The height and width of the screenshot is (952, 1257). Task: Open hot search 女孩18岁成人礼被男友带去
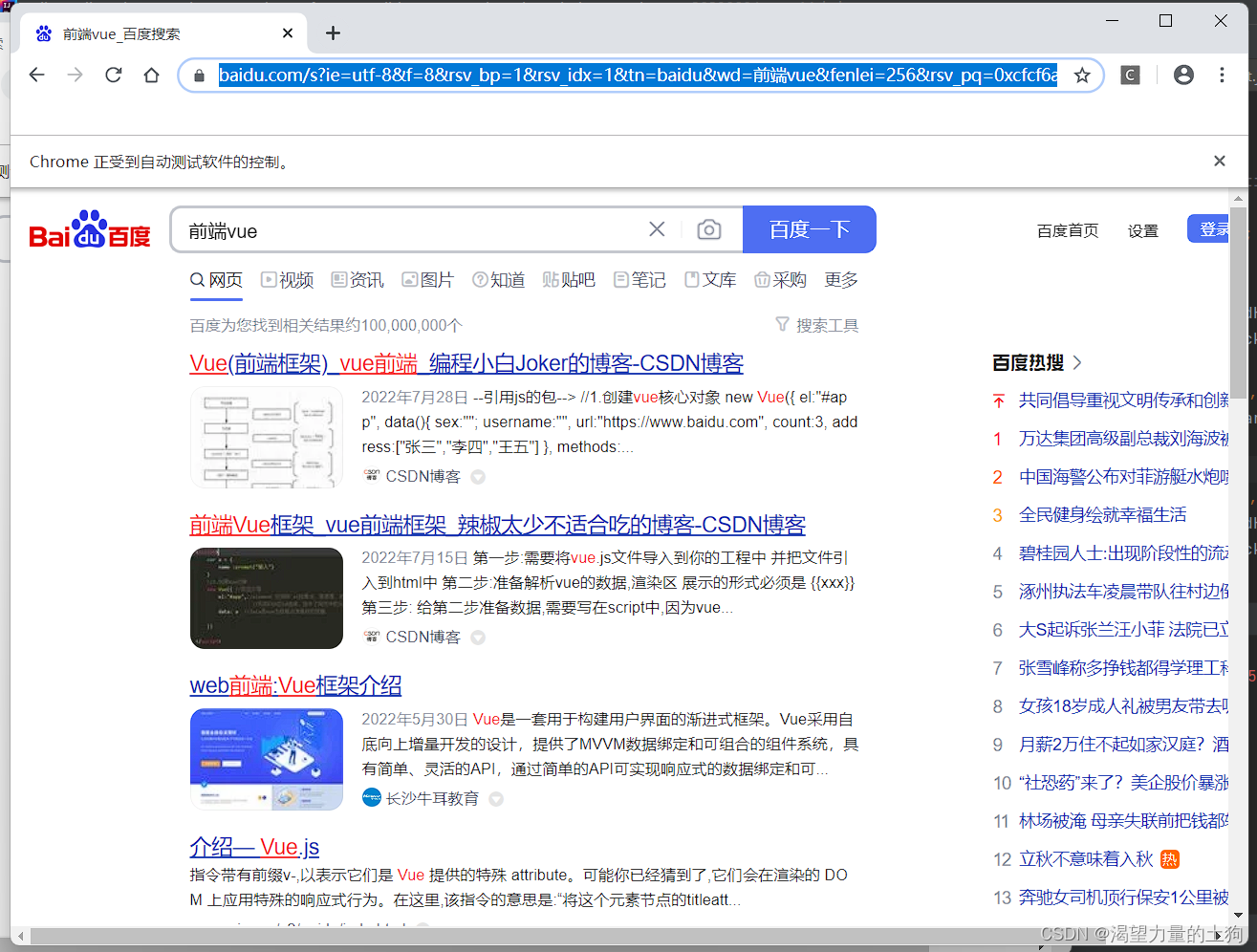1124,706
